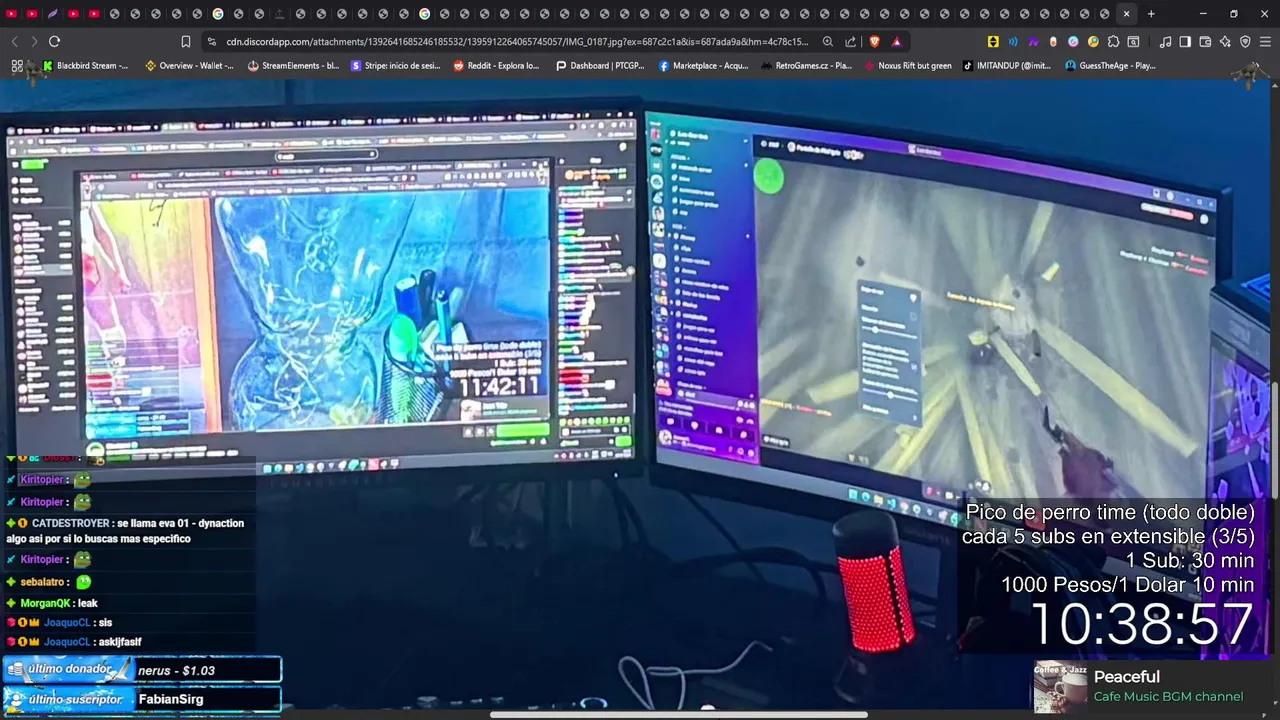Open the RetroGames.cz bookmark

click(x=807, y=66)
